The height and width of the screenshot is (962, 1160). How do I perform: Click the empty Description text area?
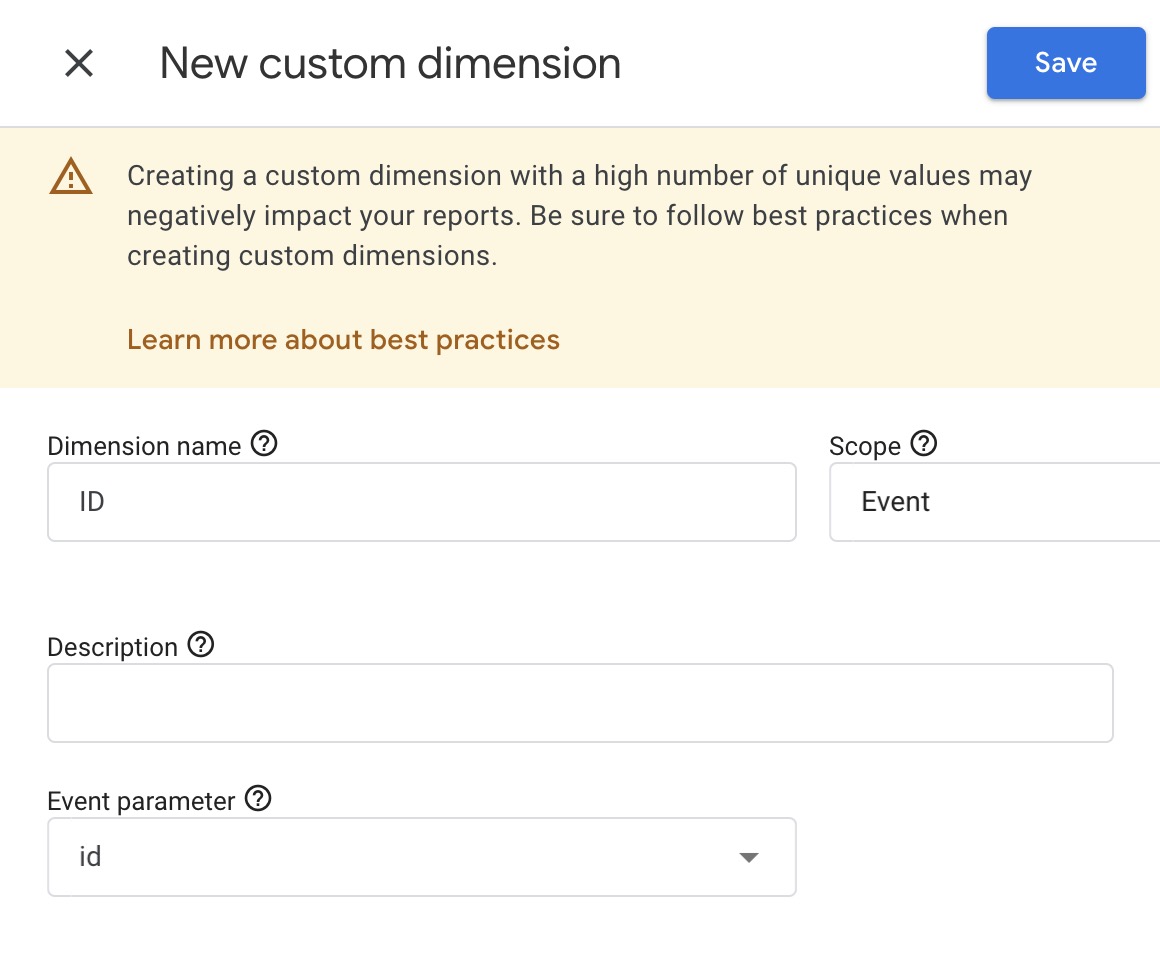[580, 702]
